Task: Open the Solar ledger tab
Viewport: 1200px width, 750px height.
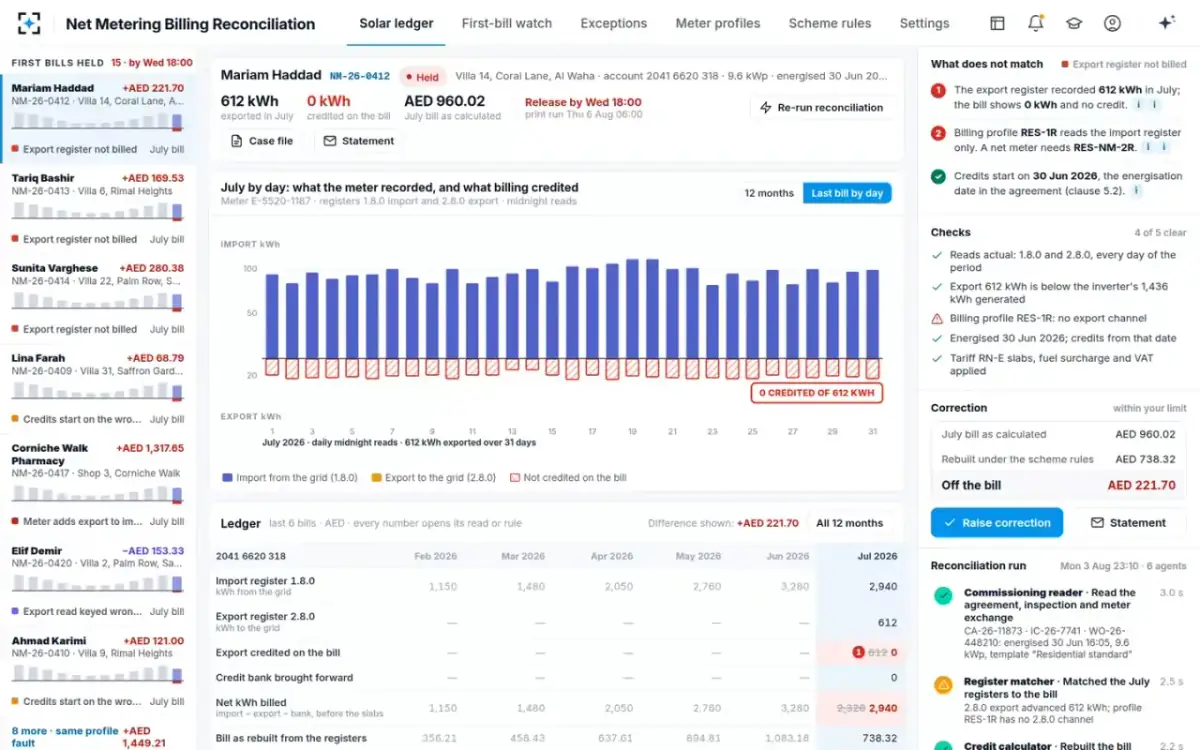Action: coord(397,23)
